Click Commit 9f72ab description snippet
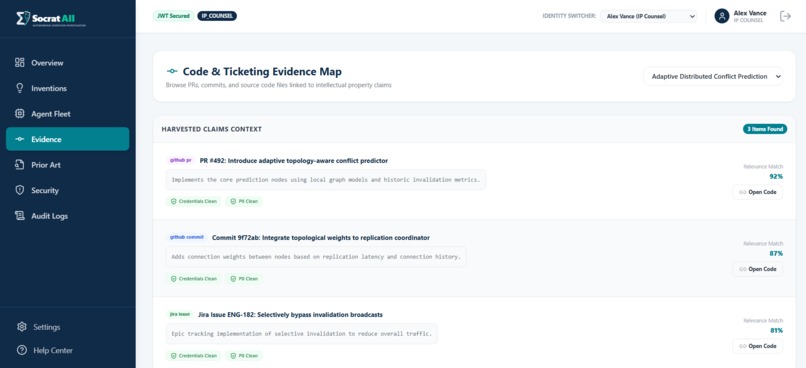Screen dimensions: 806x368 pyautogui.click(x=316, y=256)
